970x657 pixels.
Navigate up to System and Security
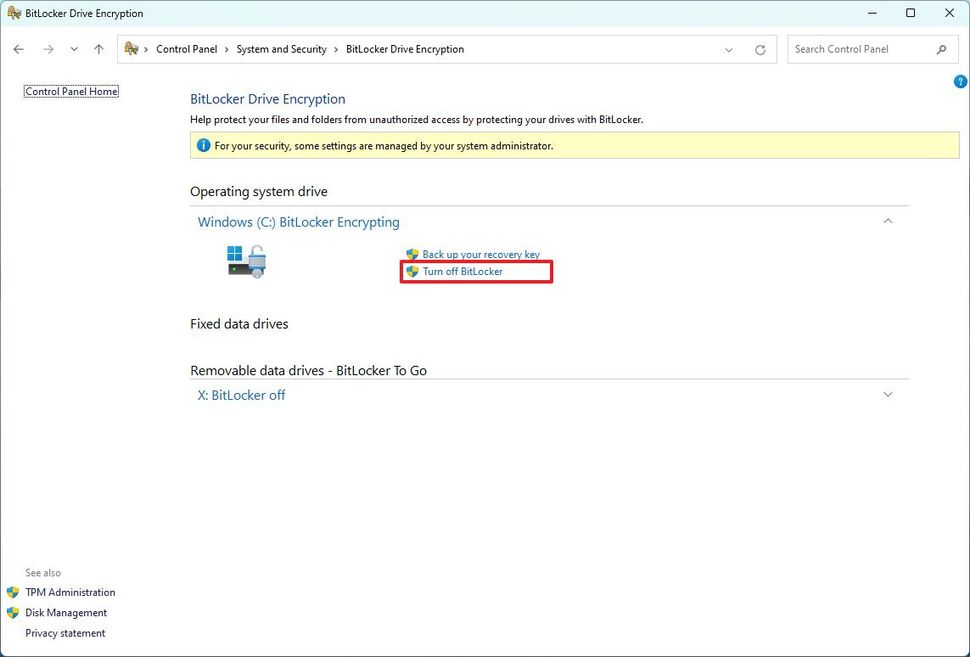tap(98, 48)
